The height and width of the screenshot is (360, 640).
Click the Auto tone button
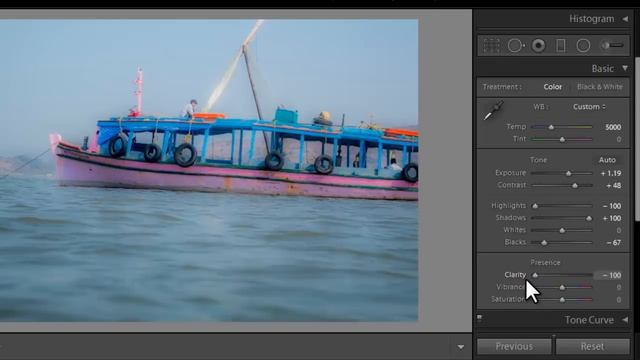tap(607, 160)
